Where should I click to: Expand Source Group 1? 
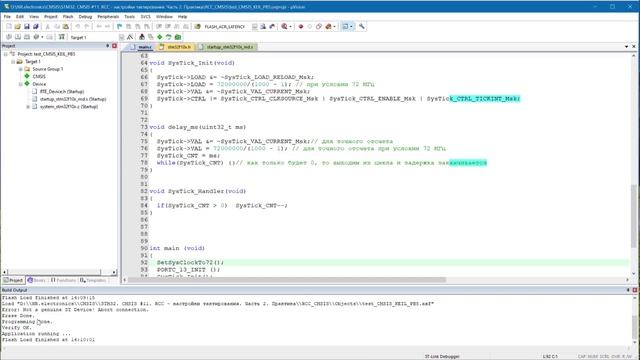tap(20, 69)
